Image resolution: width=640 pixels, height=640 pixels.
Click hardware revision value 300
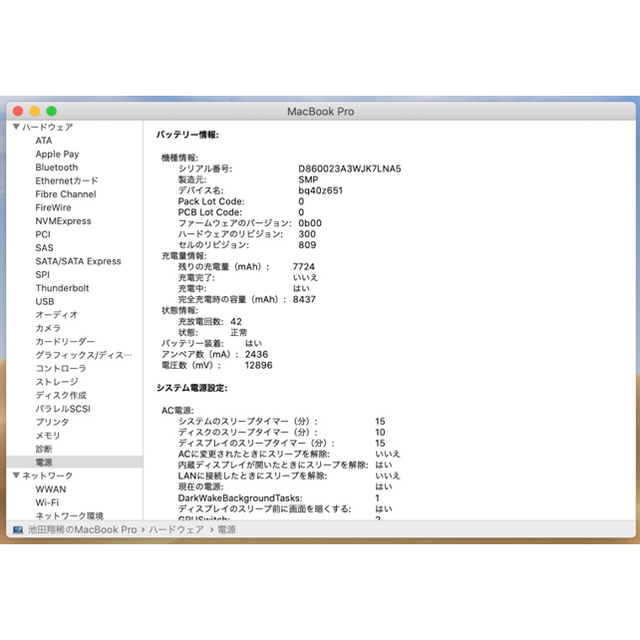click(307, 234)
